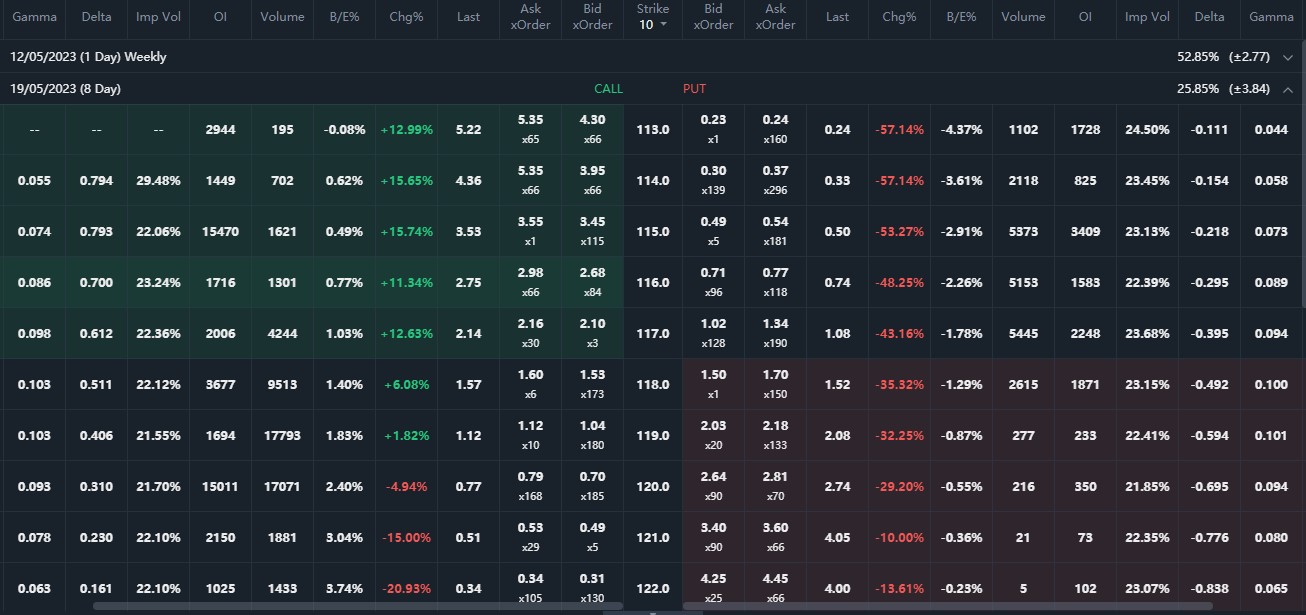Open the Strike count dropdown
This screenshot has width=1306, height=615.
[653, 24]
